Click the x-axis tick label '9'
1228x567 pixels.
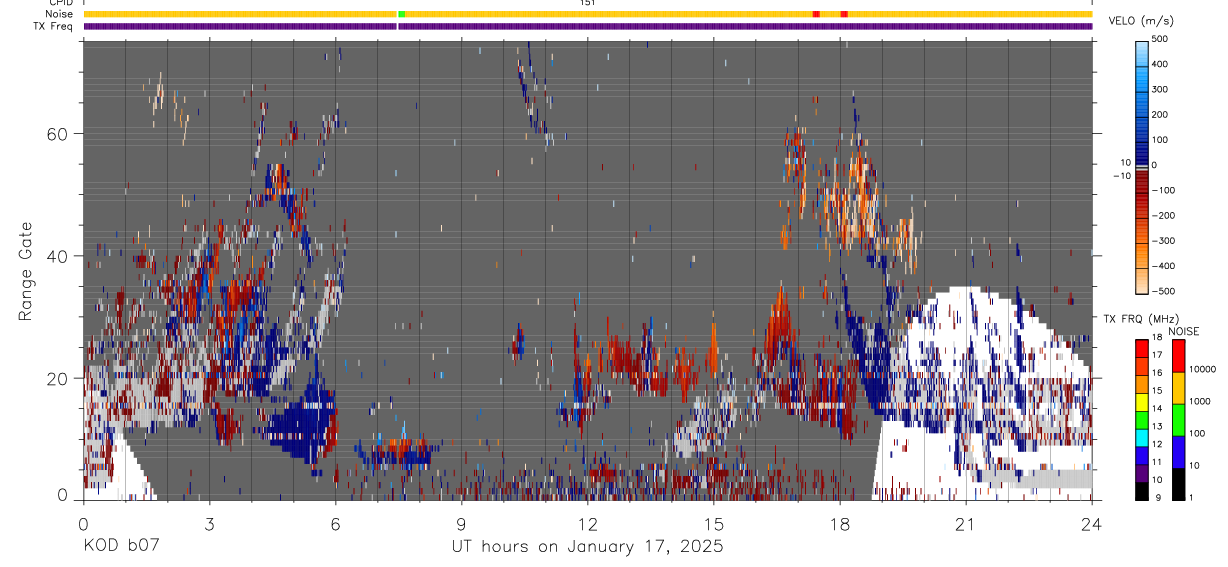tap(461, 523)
